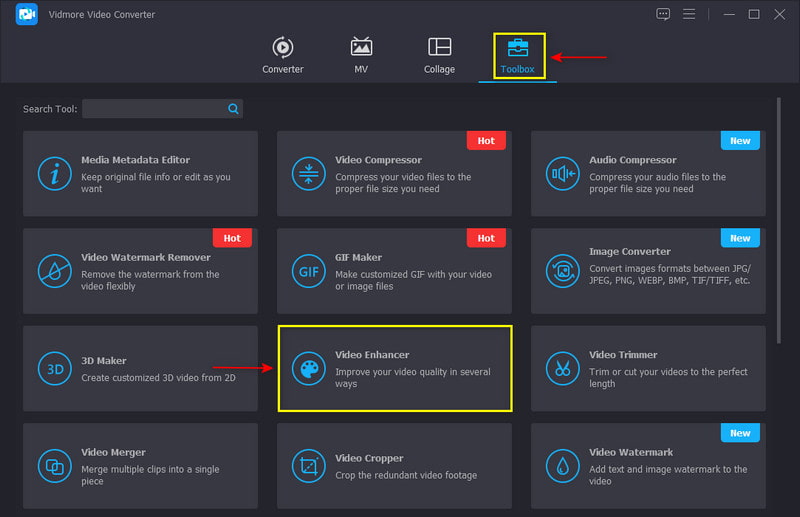Click the Video Merger title
The height and width of the screenshot is (517, 800).
(113, 452)
